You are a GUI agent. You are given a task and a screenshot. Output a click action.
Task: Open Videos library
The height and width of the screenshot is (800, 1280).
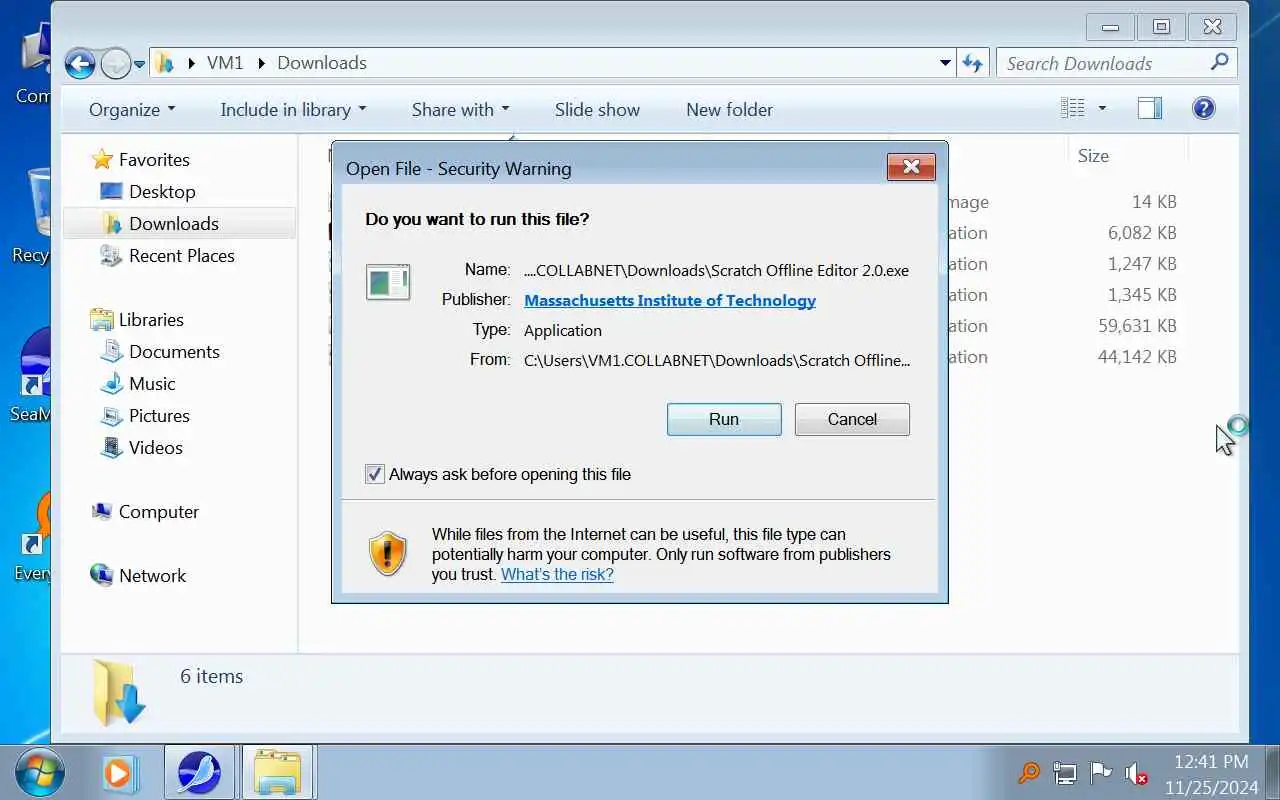point(156,447)
